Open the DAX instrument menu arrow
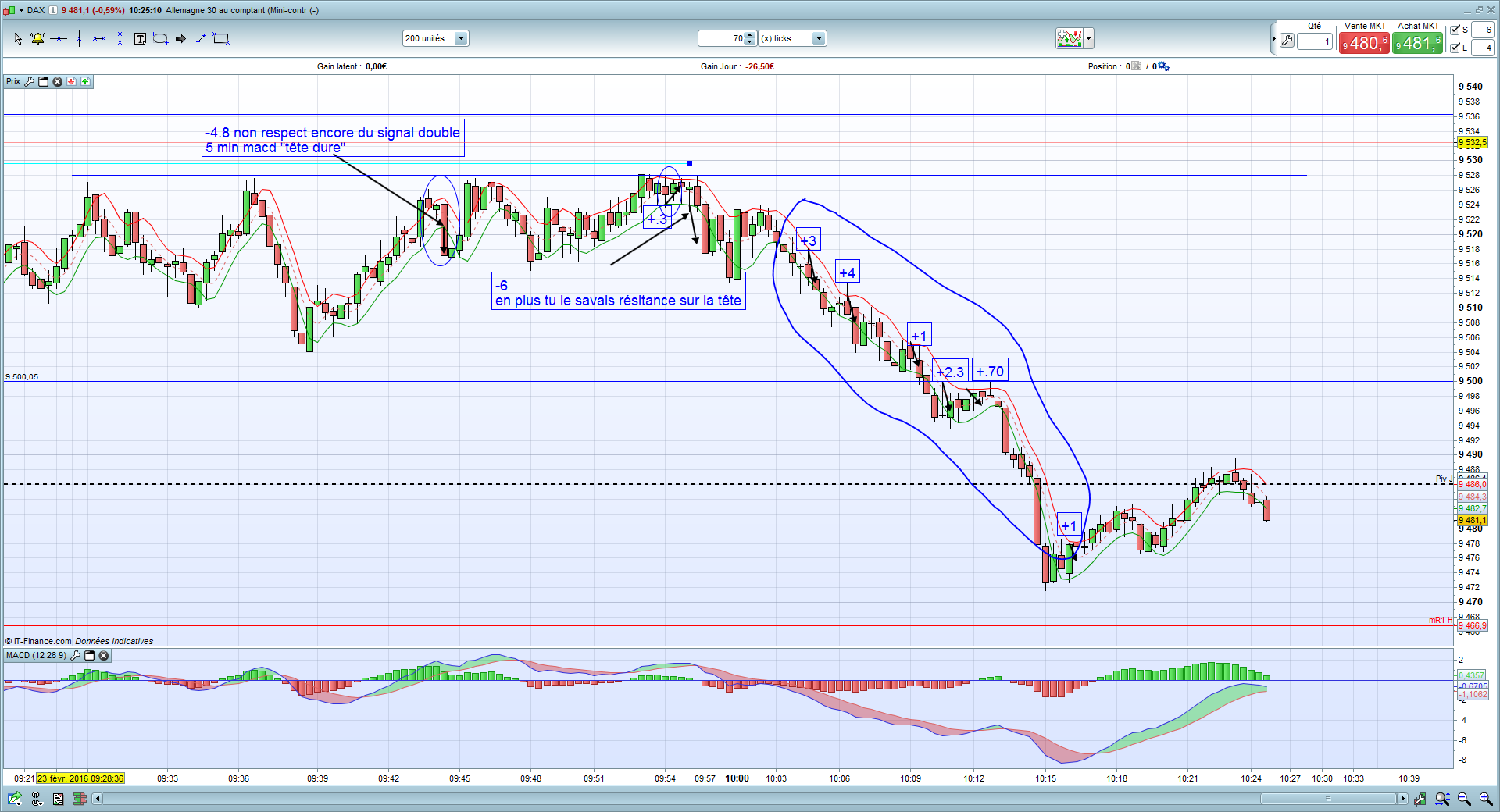 coord(21,10)
